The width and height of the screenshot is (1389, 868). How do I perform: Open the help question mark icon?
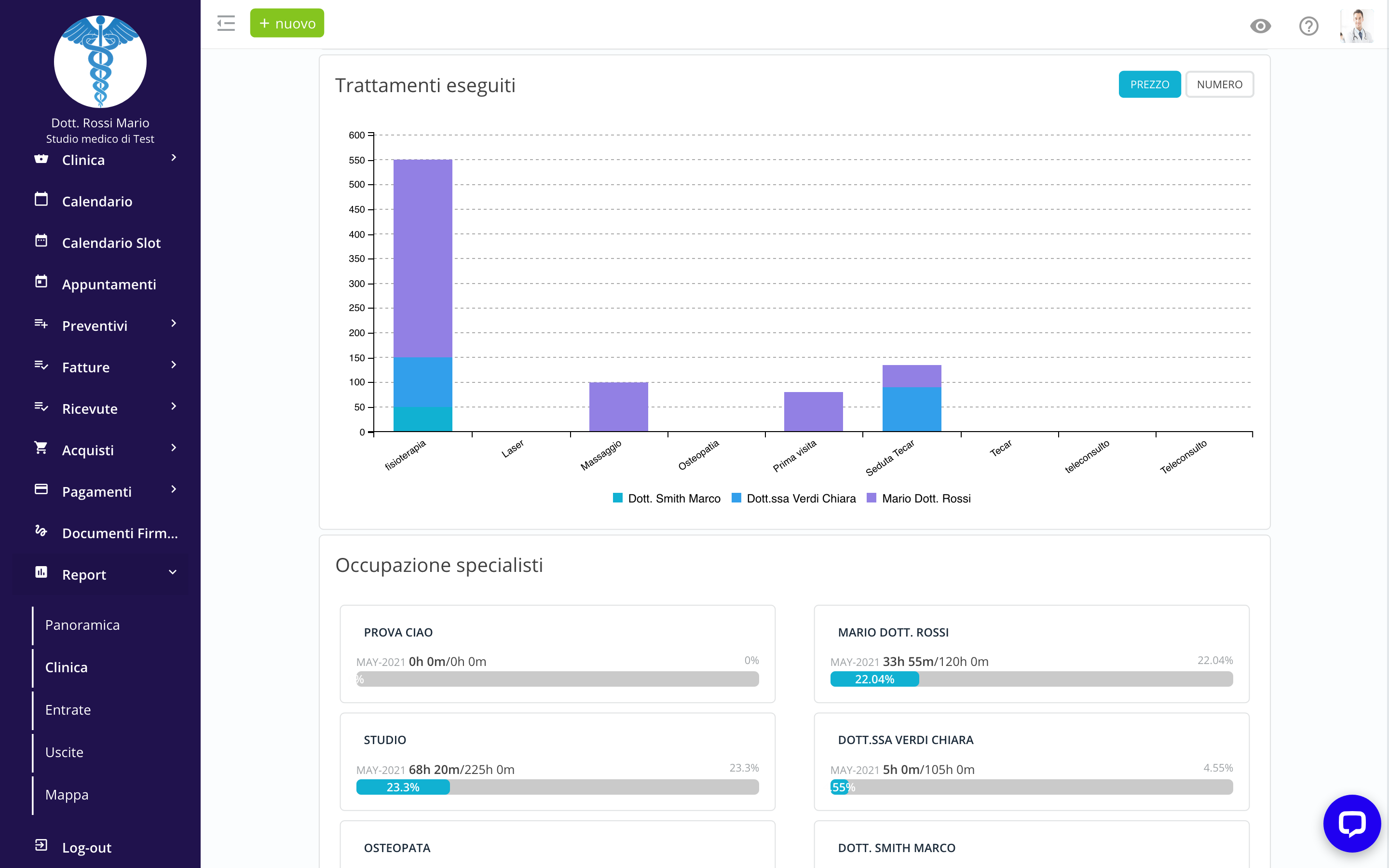(1308, 26)
